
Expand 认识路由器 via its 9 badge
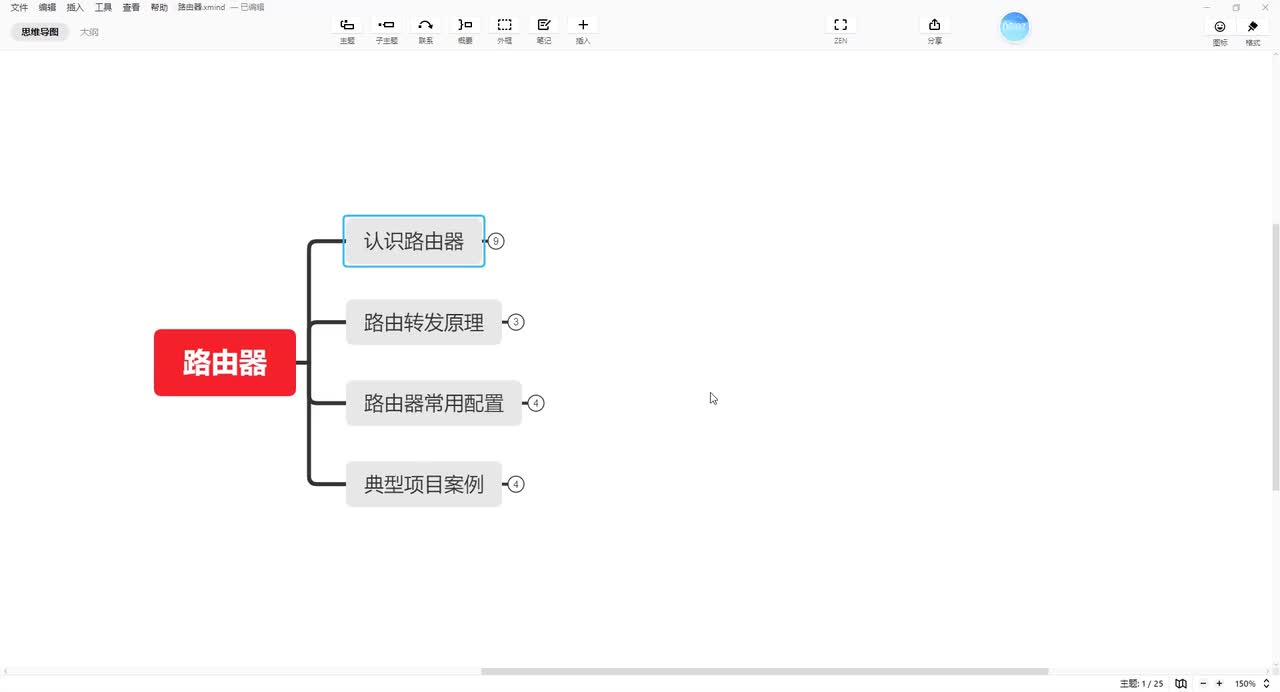496,241
